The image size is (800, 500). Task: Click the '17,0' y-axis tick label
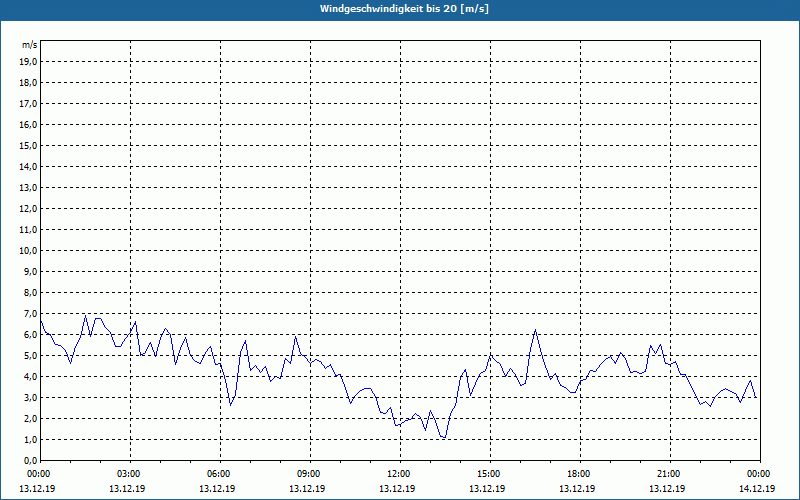[28, 104]
